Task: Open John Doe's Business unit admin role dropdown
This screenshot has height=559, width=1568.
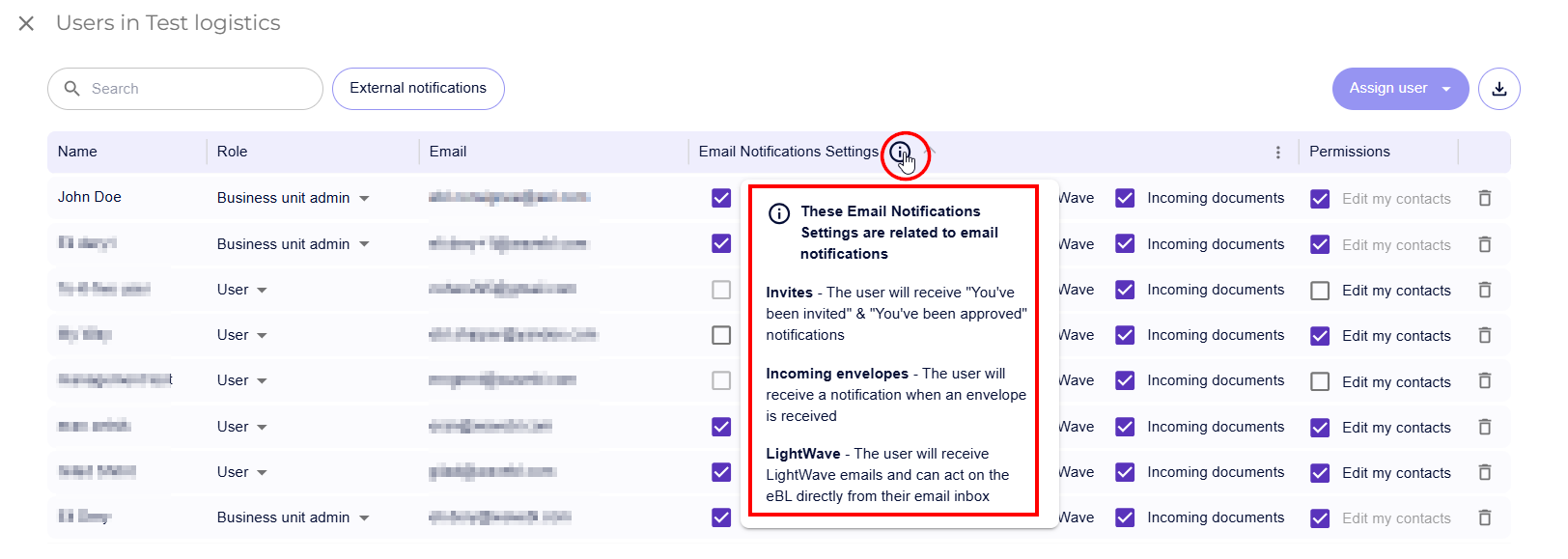Action: (294, 198)
